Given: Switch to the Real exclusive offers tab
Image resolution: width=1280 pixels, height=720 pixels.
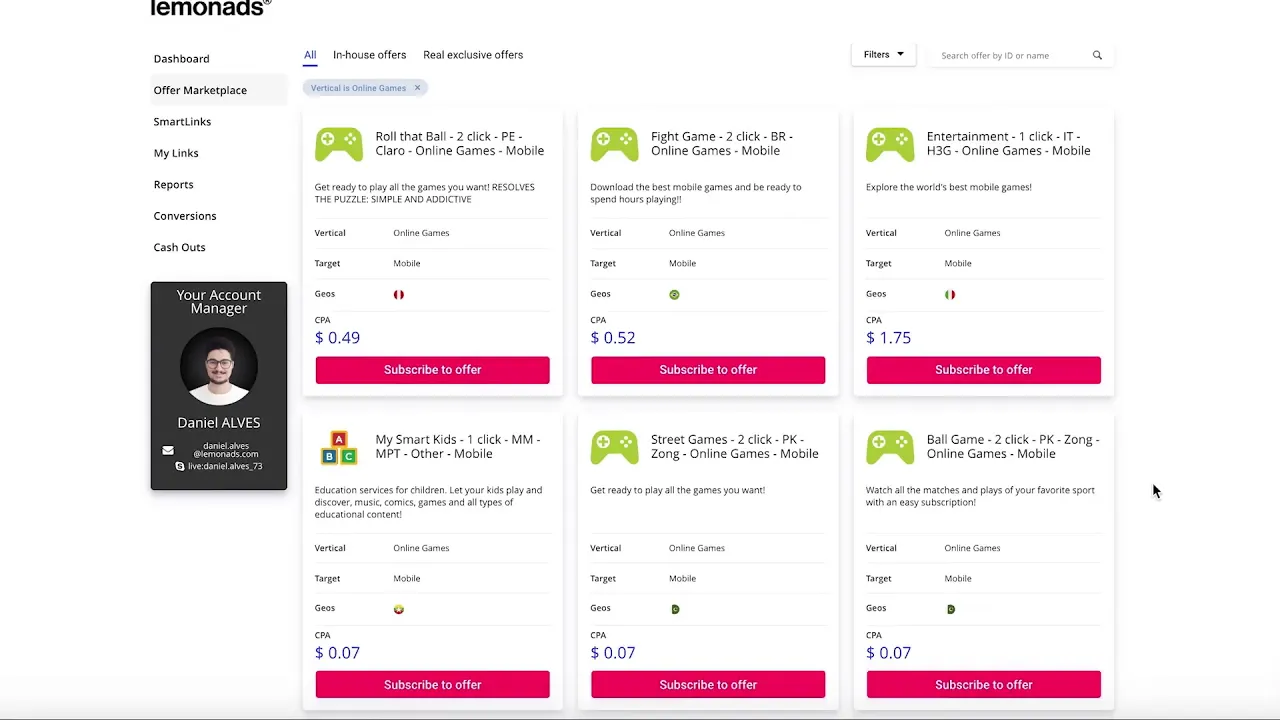Looking at the screenshot, I should point(473,55).
